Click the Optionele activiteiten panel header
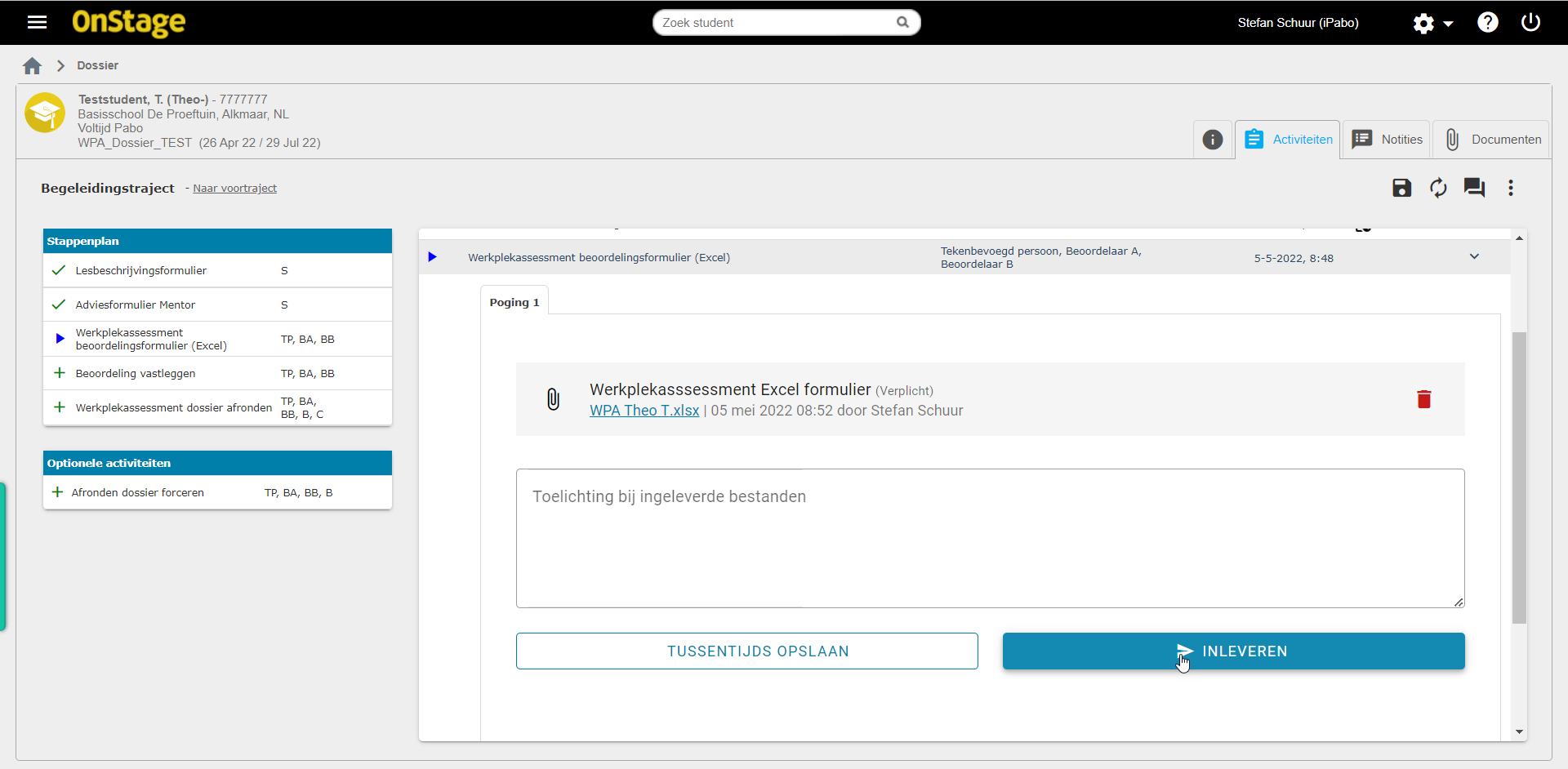The width and height of the screenshot is (1568, 769). click(x=217, y=463)
